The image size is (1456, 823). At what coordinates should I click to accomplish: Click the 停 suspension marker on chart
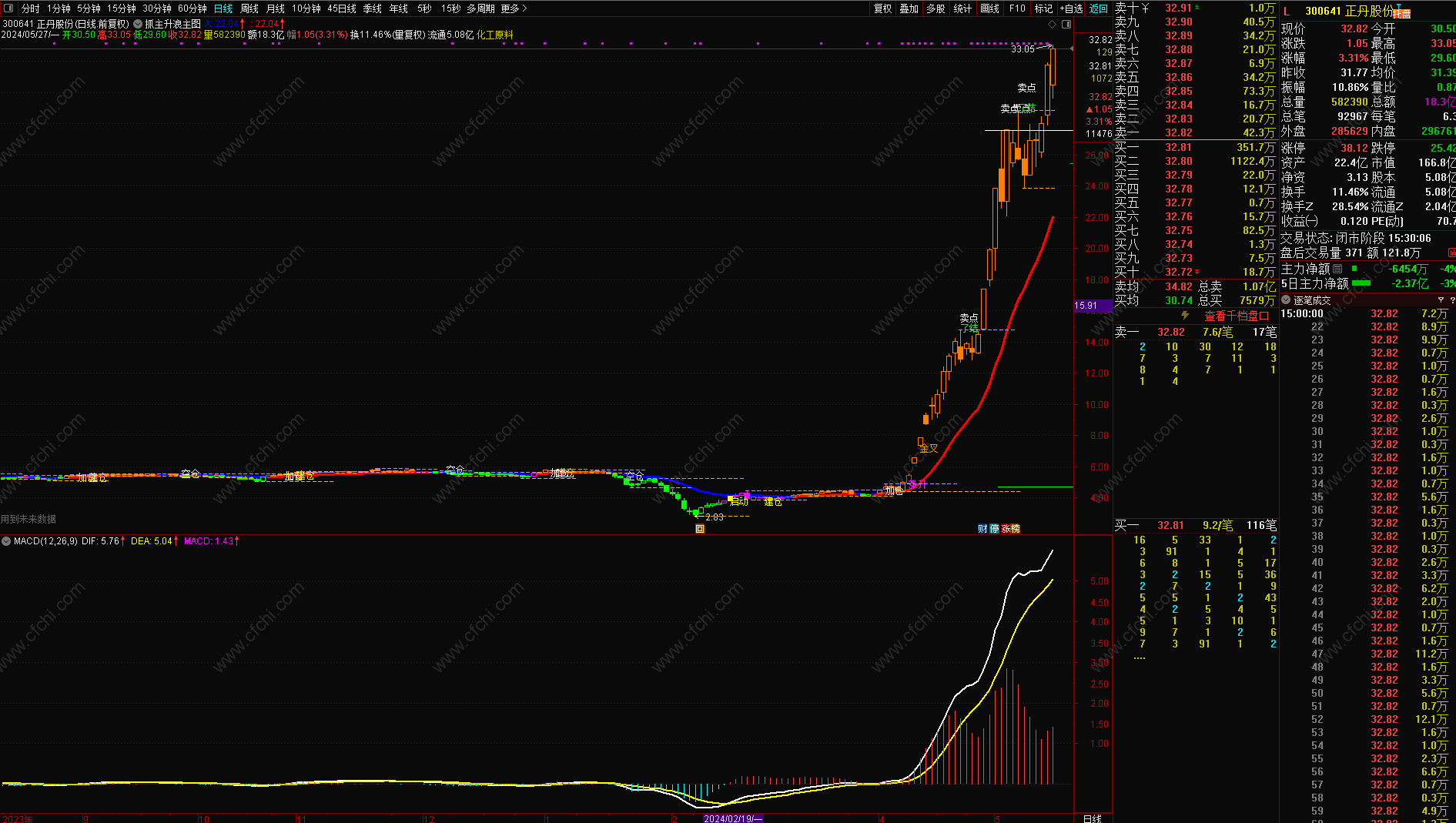[994, 529]
